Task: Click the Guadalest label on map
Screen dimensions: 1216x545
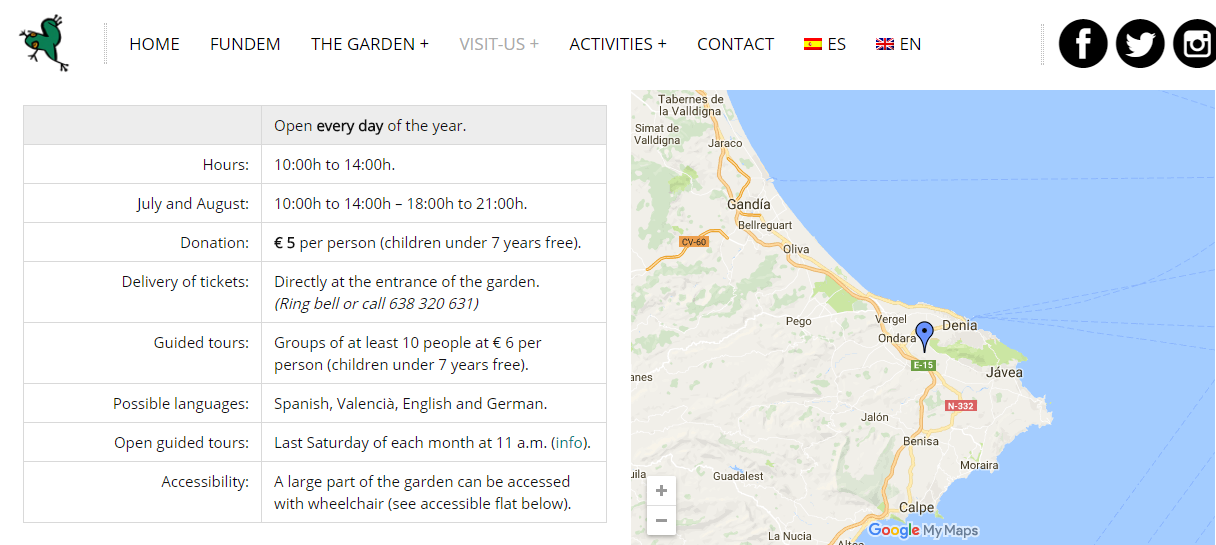Action: point(738,477)
